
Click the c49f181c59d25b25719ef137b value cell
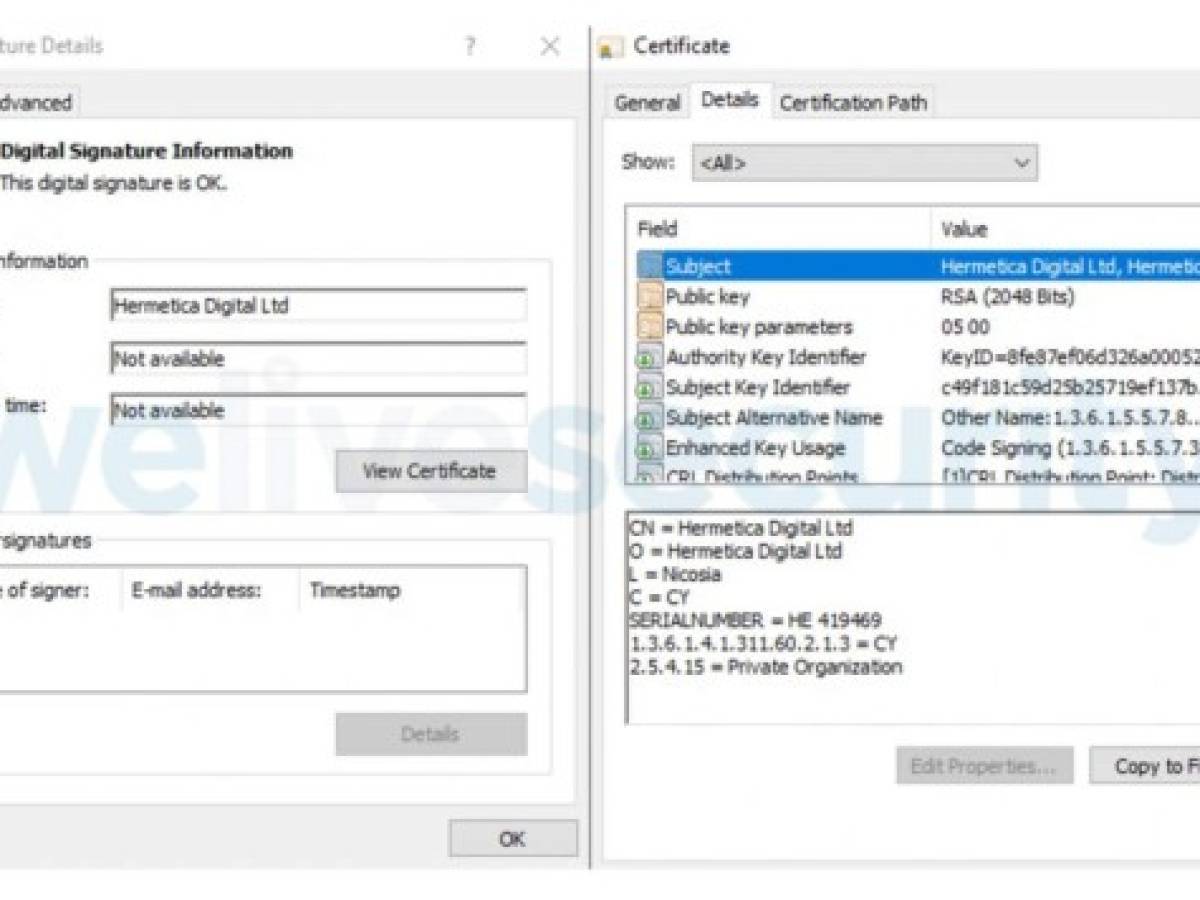coord(1070,387)
